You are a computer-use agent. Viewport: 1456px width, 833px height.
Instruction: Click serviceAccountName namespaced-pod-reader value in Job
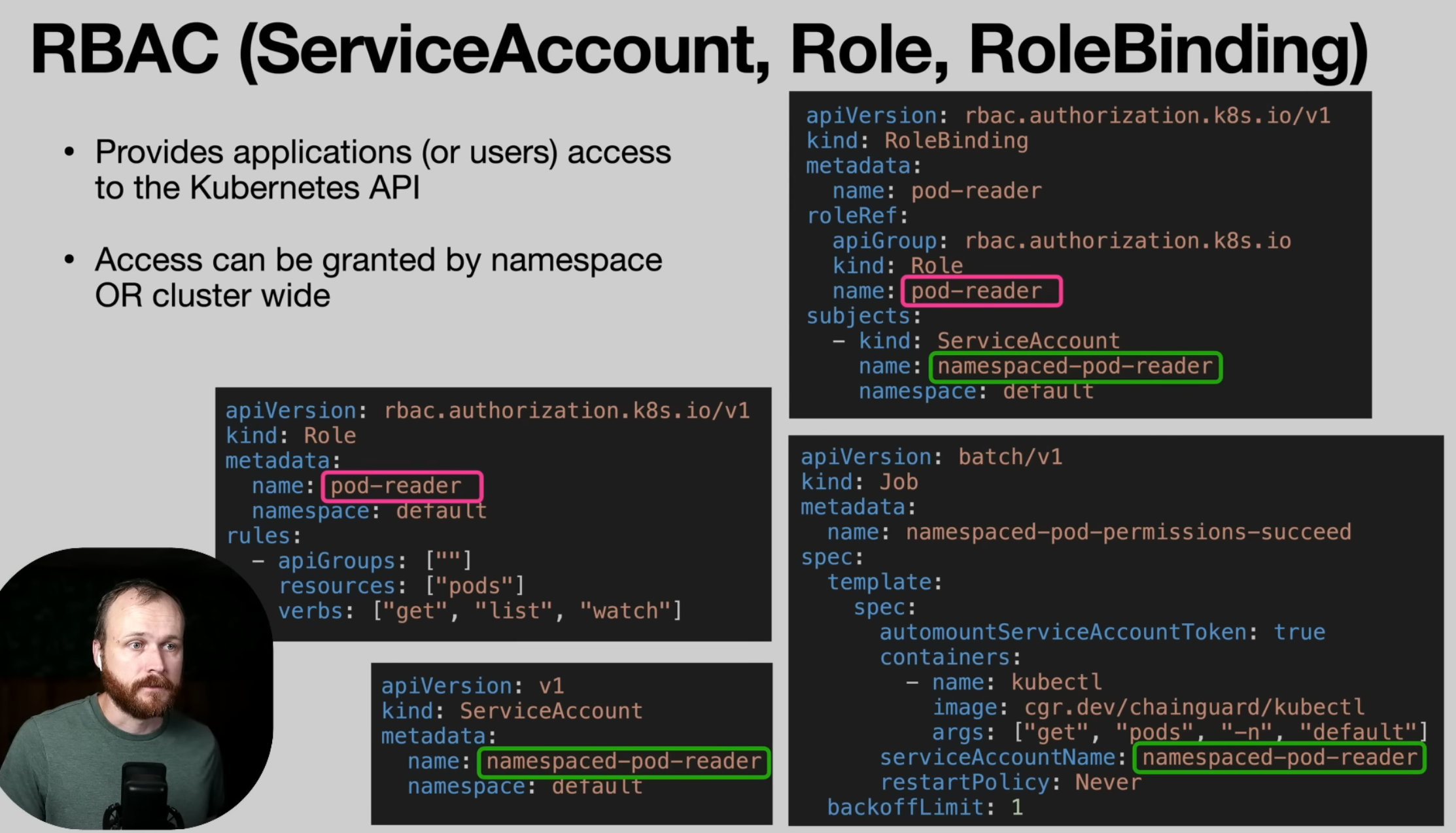pyautogui.click(x=1280, y=758)
